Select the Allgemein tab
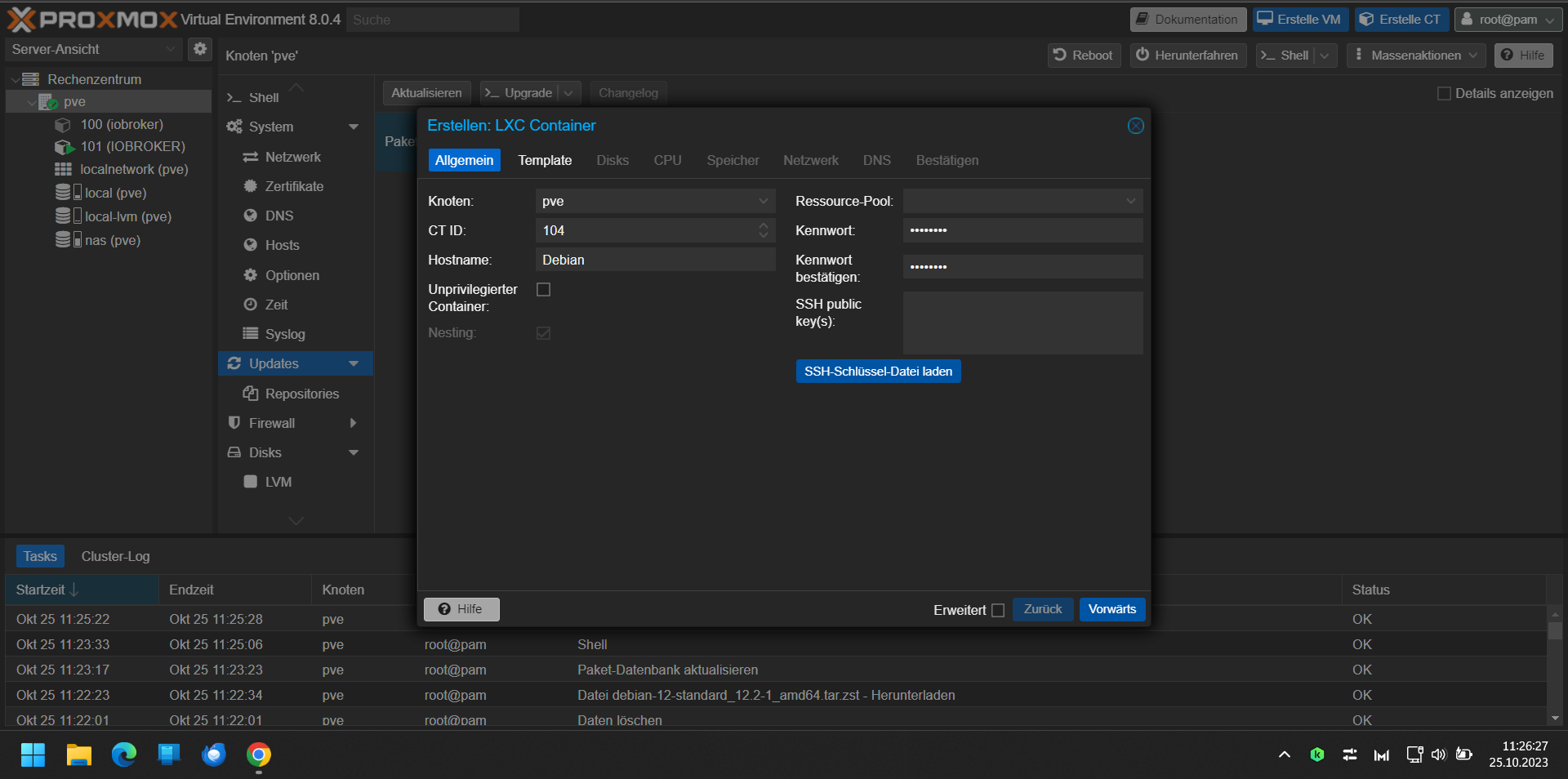Image resolution: width=1568 pixels, height=779 pixels. 464,160
